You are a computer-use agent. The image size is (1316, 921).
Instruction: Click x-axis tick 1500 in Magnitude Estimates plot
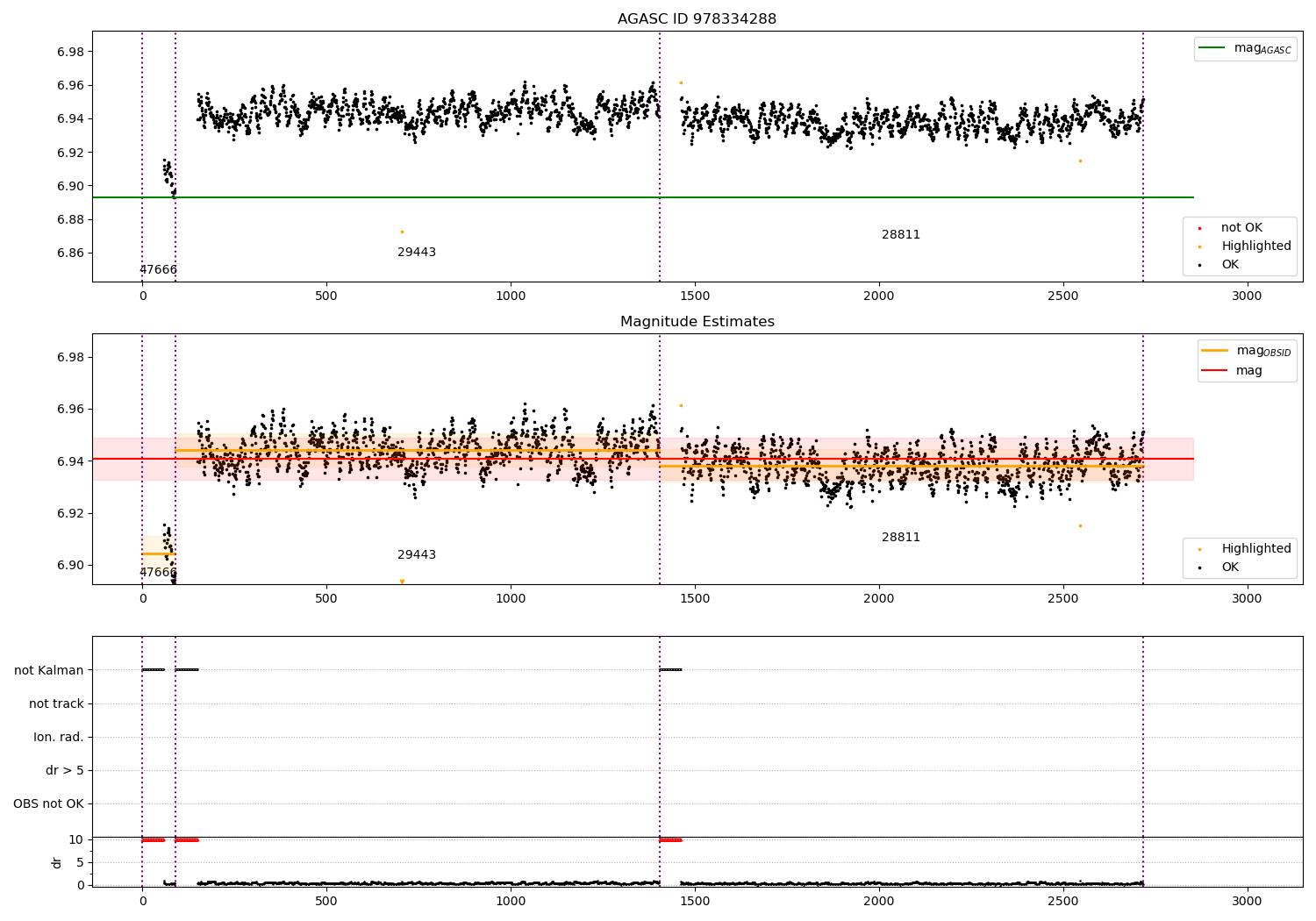694,598
